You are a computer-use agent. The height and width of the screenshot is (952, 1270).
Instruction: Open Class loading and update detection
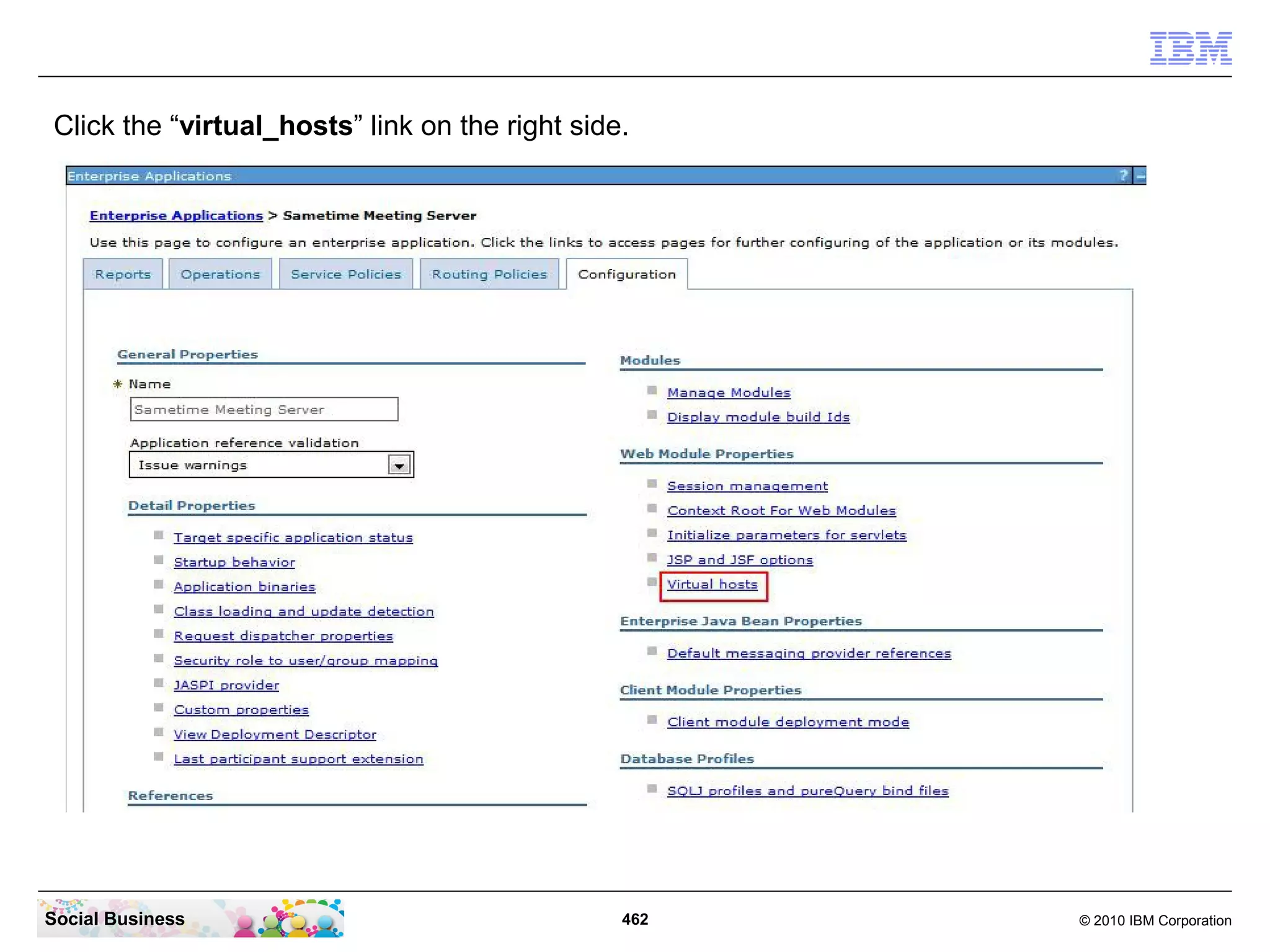304,612
